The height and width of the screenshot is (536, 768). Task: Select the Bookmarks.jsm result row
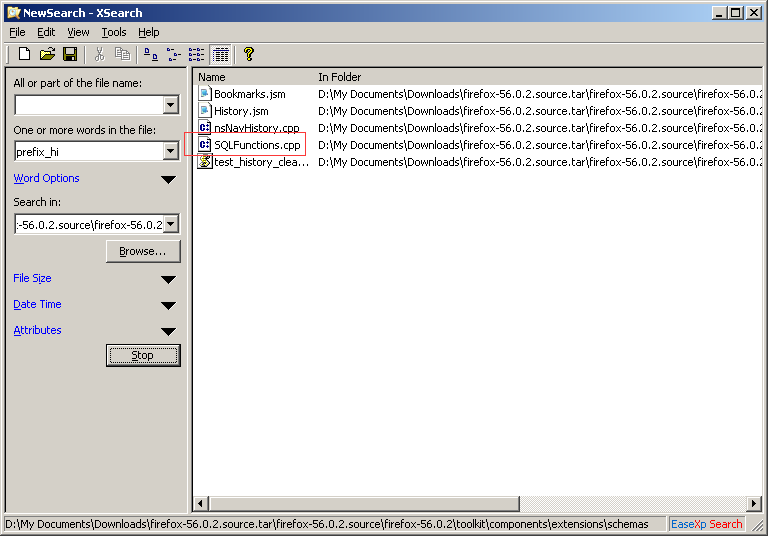pyautogui.click(x=250, y=94)
